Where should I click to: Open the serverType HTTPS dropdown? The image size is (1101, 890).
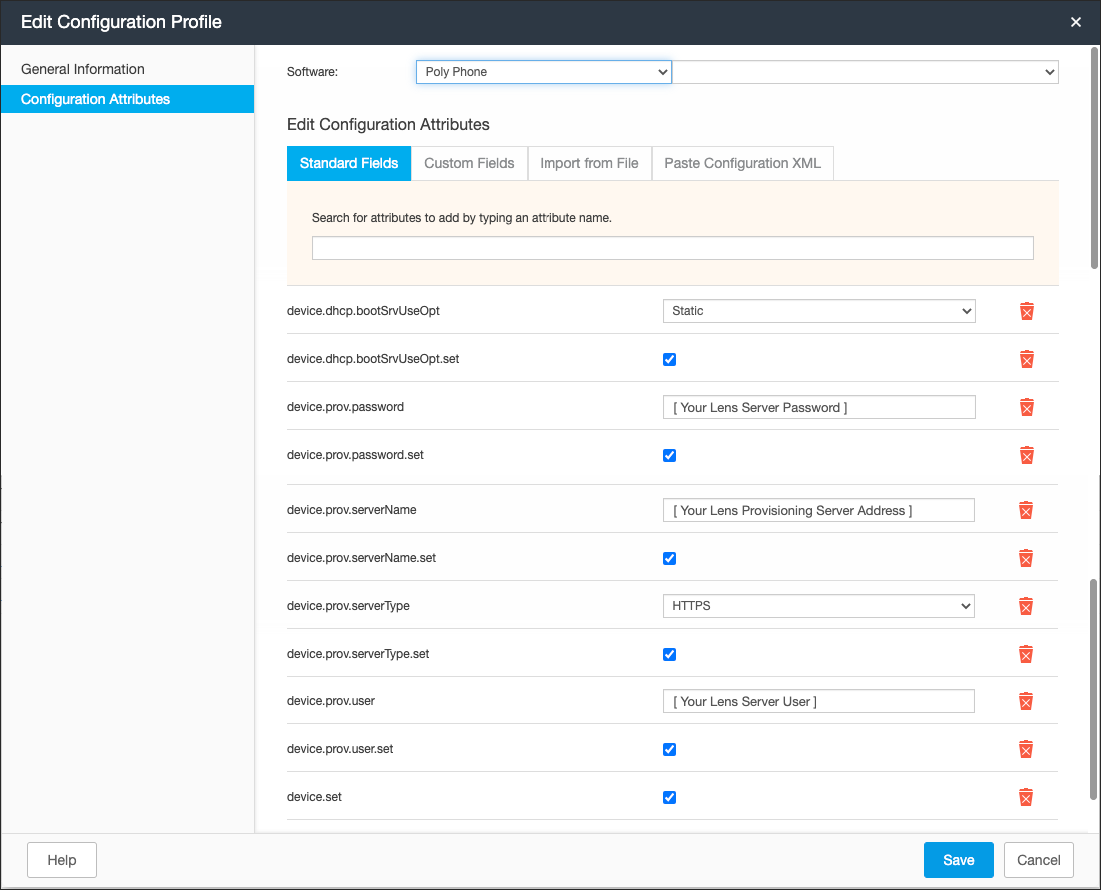tap(819, 606)
